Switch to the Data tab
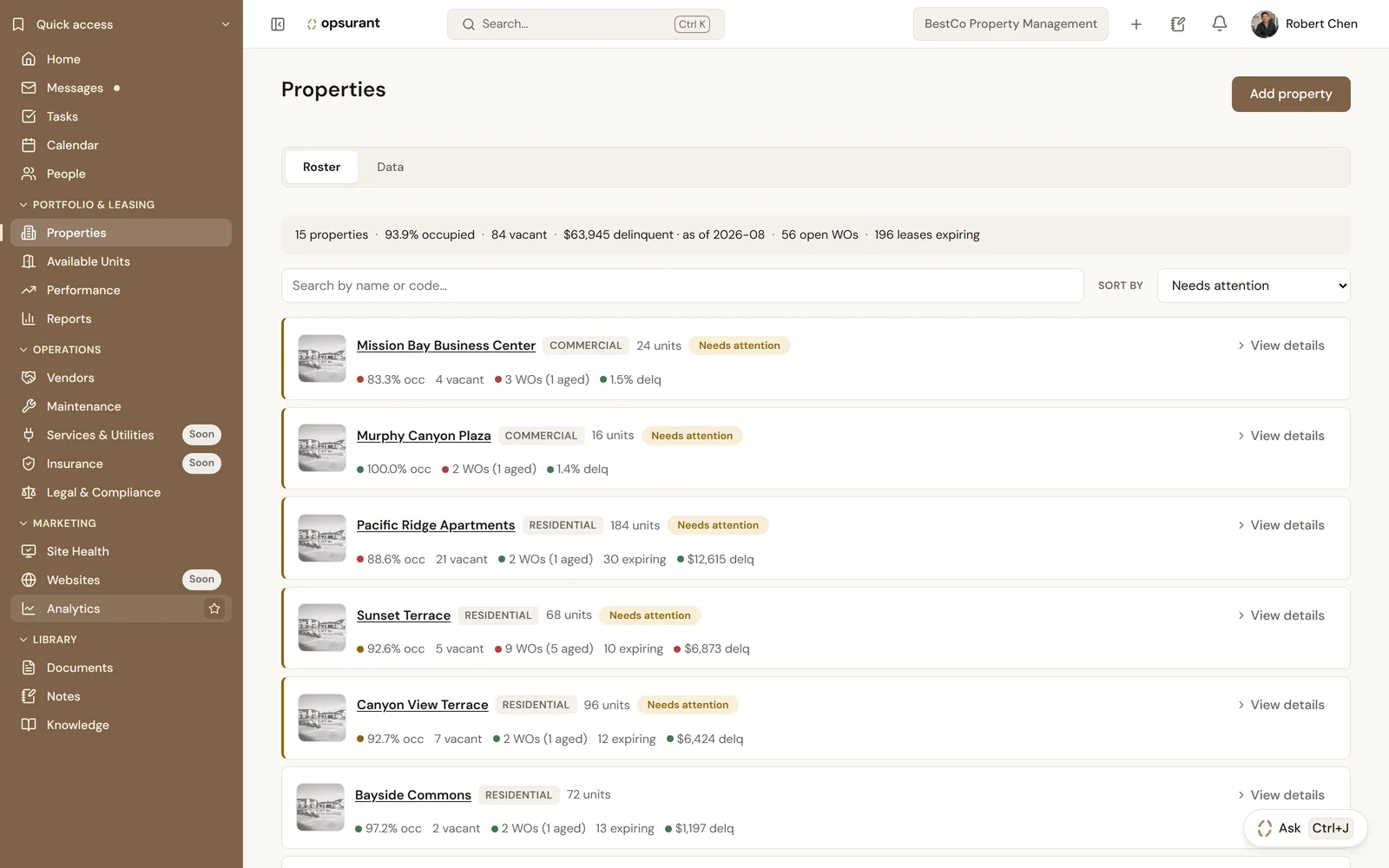This screenshot has width=1389, height=868. [390, 167]
